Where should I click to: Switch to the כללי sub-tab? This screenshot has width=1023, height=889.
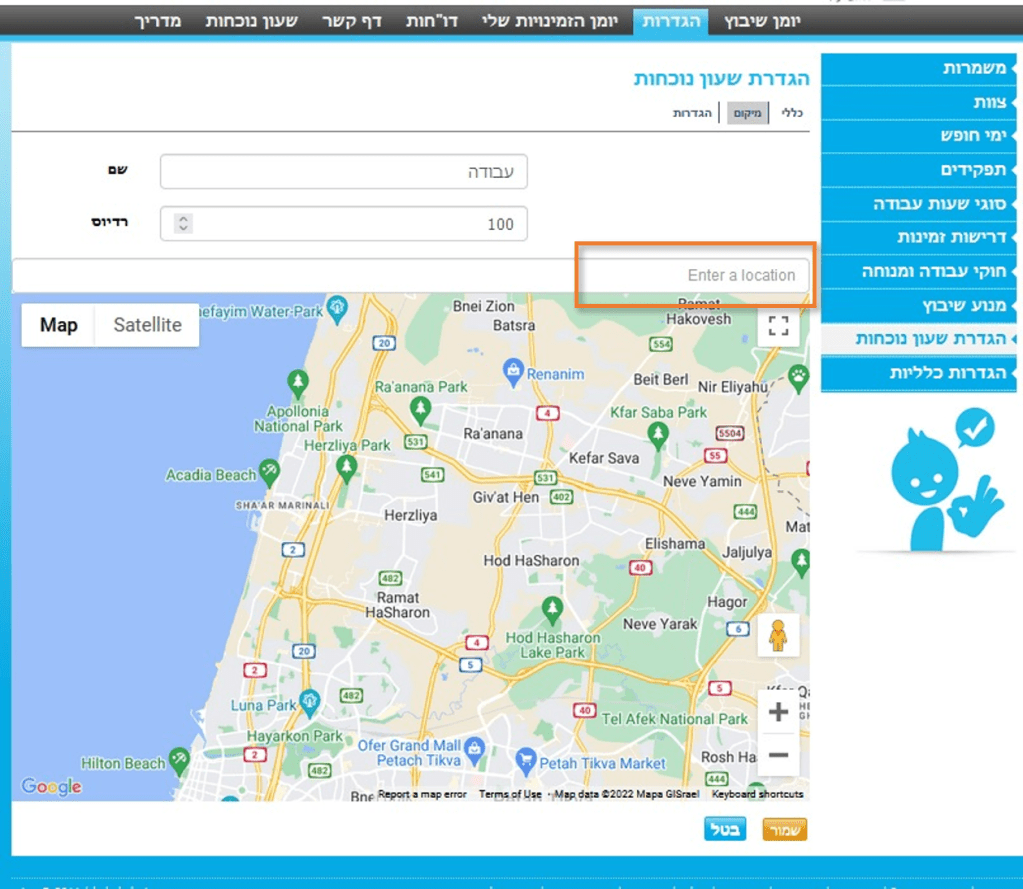pos(792,114)
